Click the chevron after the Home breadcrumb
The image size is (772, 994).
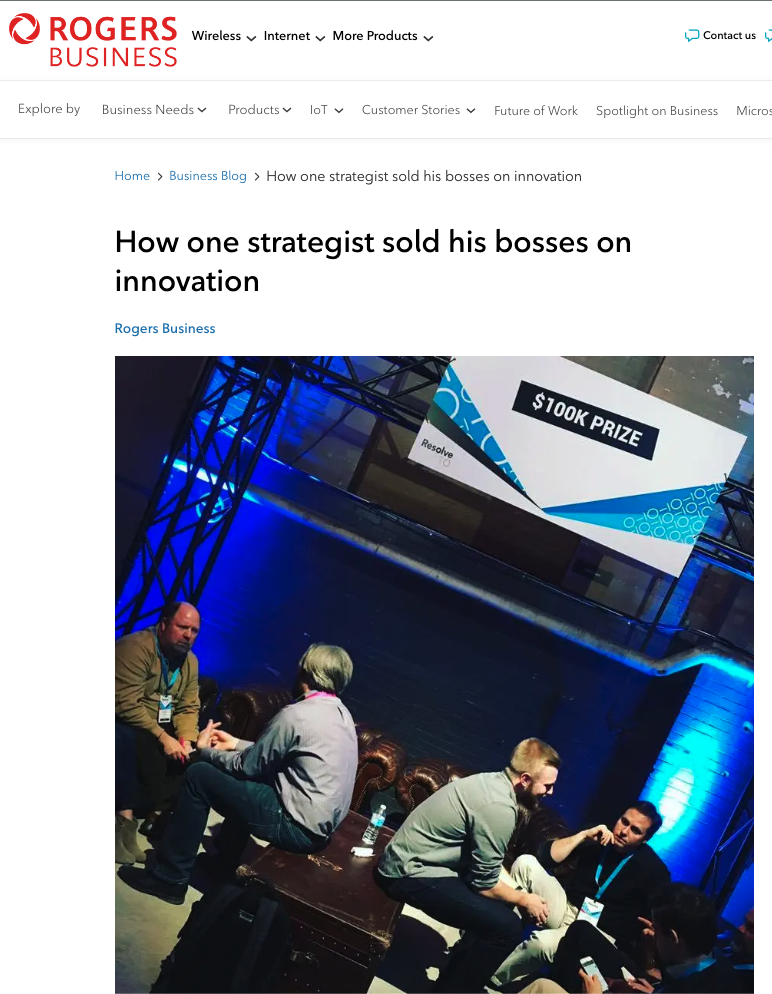click(160, 176)
